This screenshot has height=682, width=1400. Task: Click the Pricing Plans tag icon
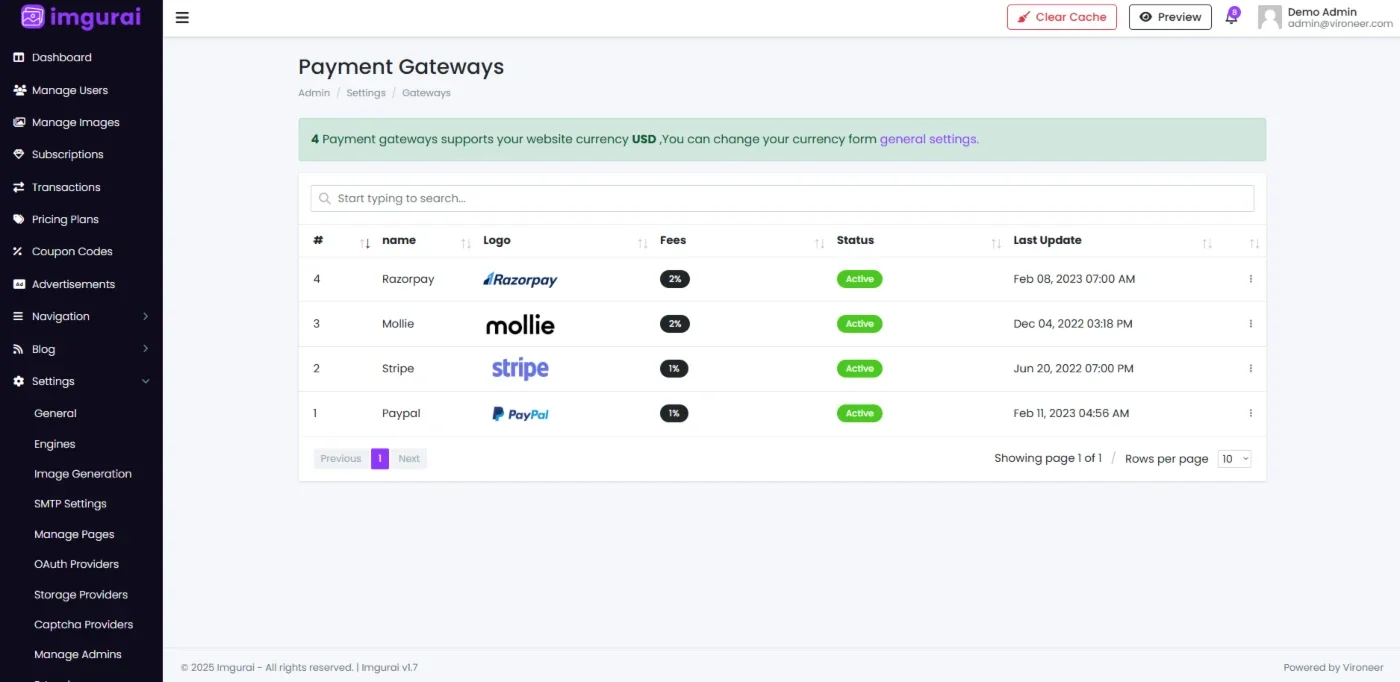tap(18, 219)
